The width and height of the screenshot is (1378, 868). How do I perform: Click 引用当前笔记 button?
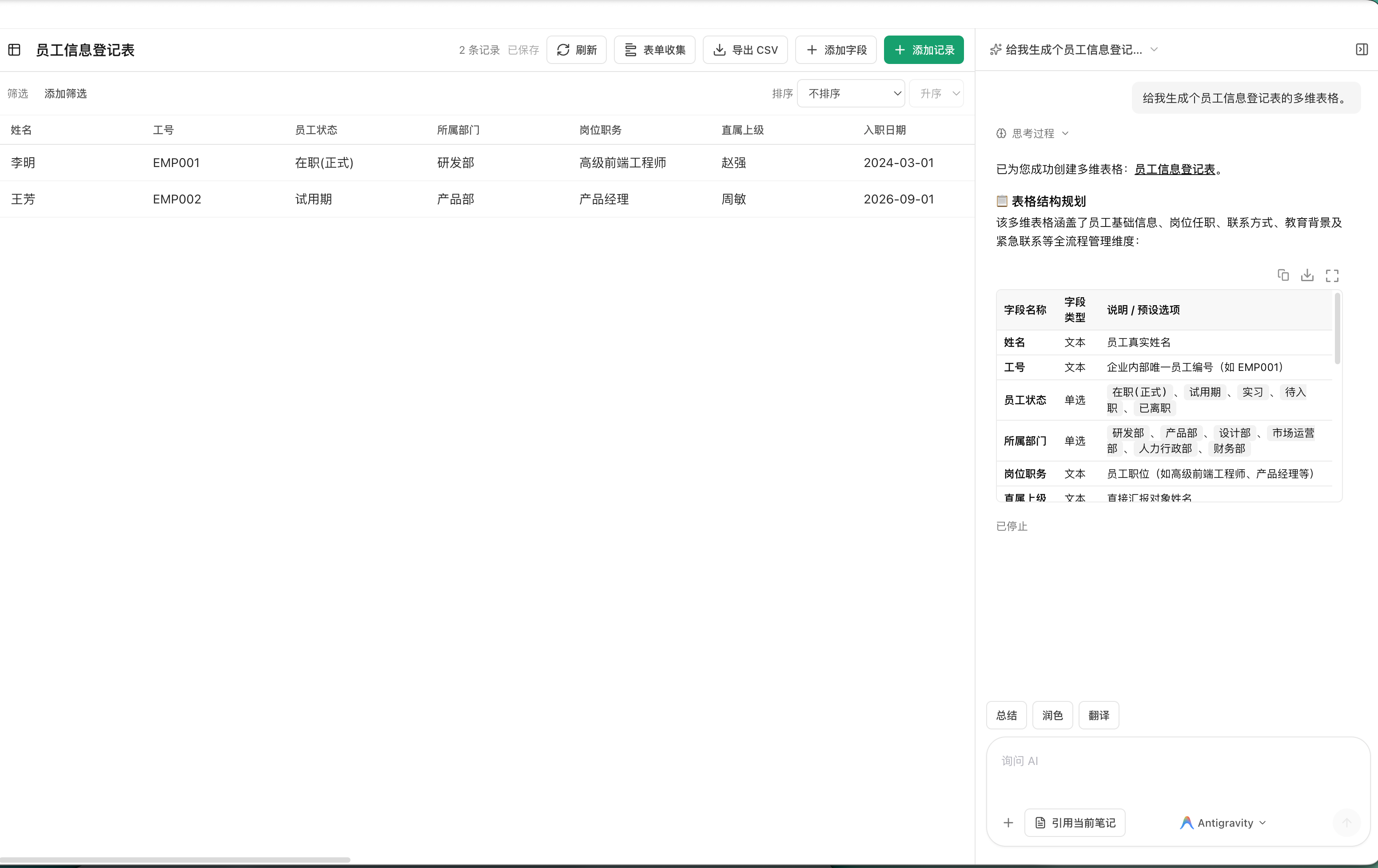[x=1075, y=823]
